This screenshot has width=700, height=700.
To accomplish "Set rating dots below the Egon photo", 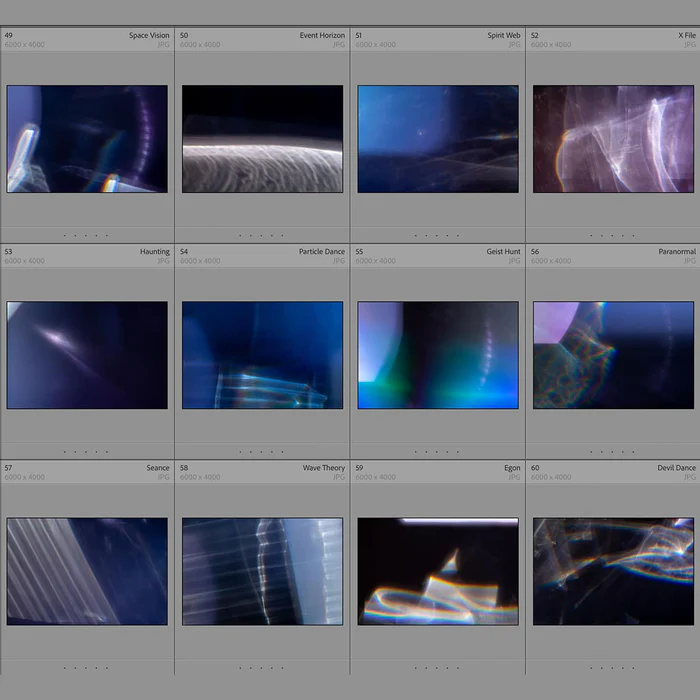I will (x=438, y=667).
